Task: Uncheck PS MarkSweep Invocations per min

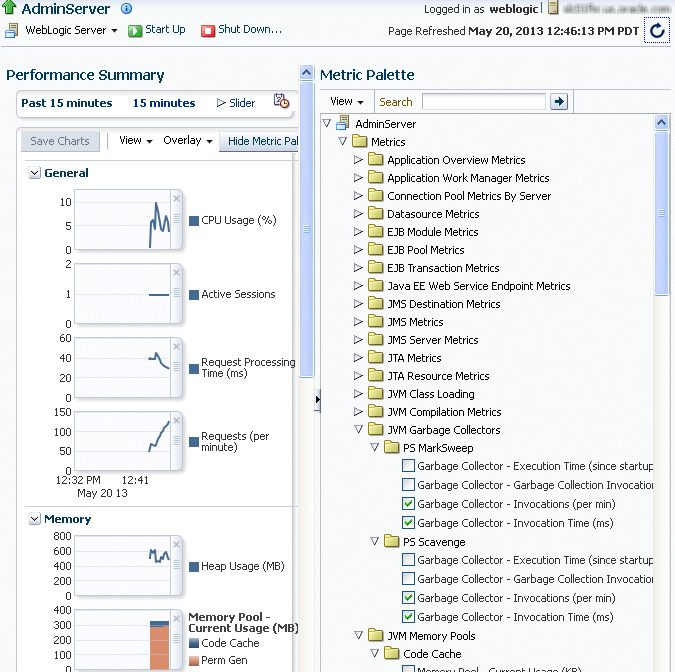Action: tap(408, 504)
